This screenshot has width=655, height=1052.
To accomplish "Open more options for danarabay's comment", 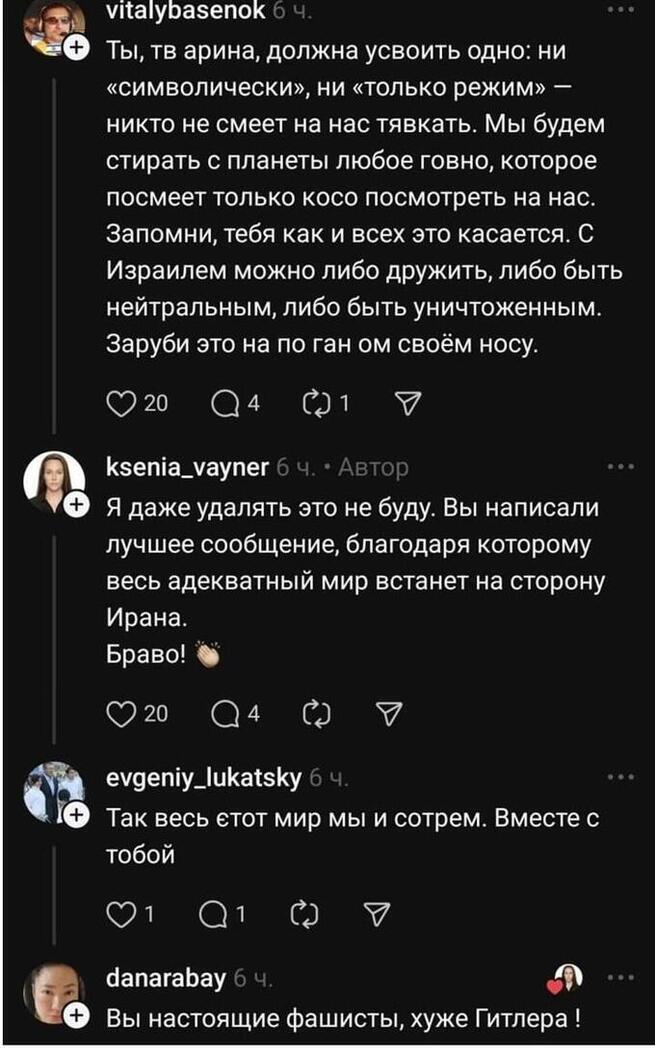I will (620, 977).
